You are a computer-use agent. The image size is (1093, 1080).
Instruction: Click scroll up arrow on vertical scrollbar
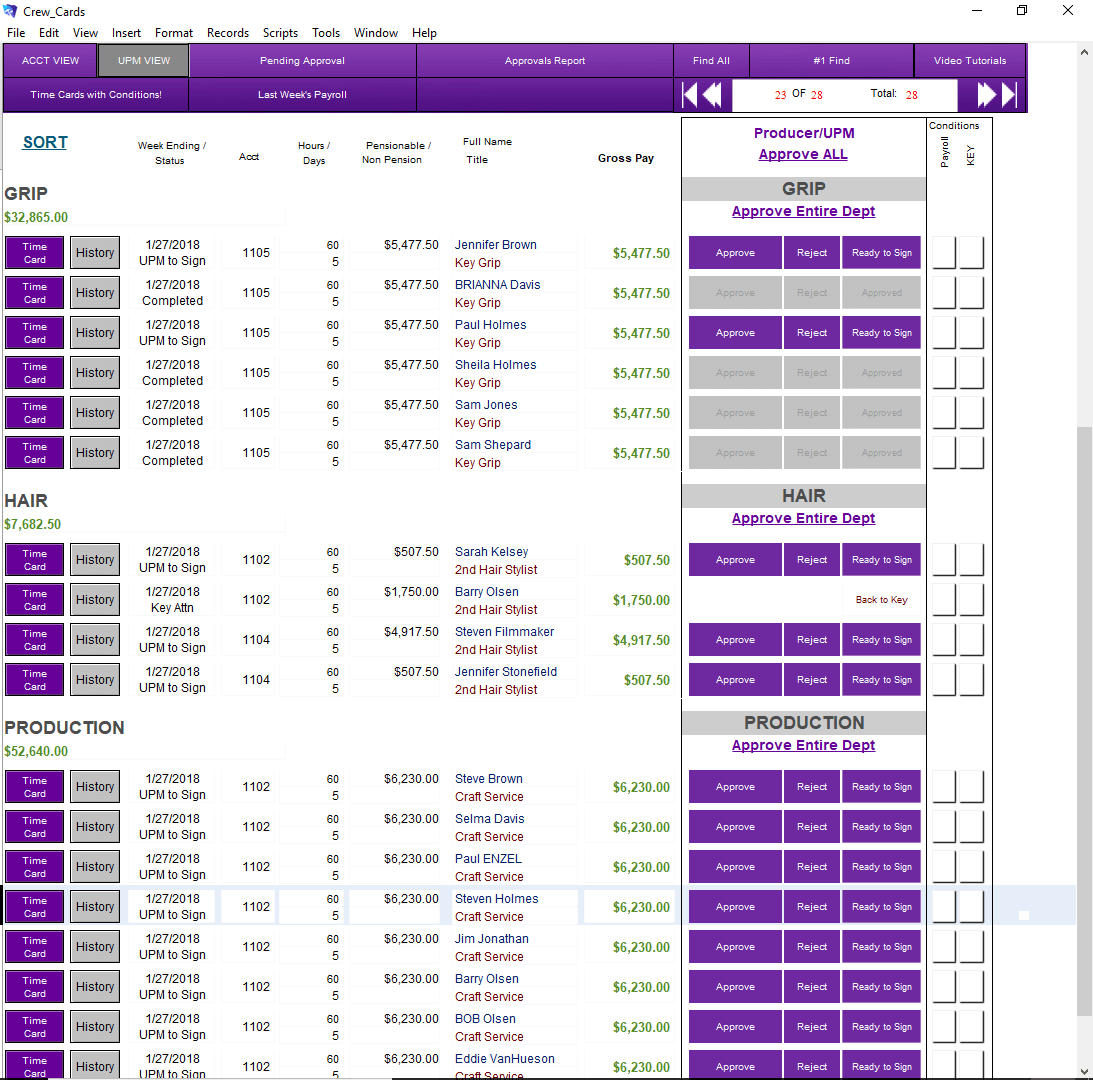(x=1084, y=52)
